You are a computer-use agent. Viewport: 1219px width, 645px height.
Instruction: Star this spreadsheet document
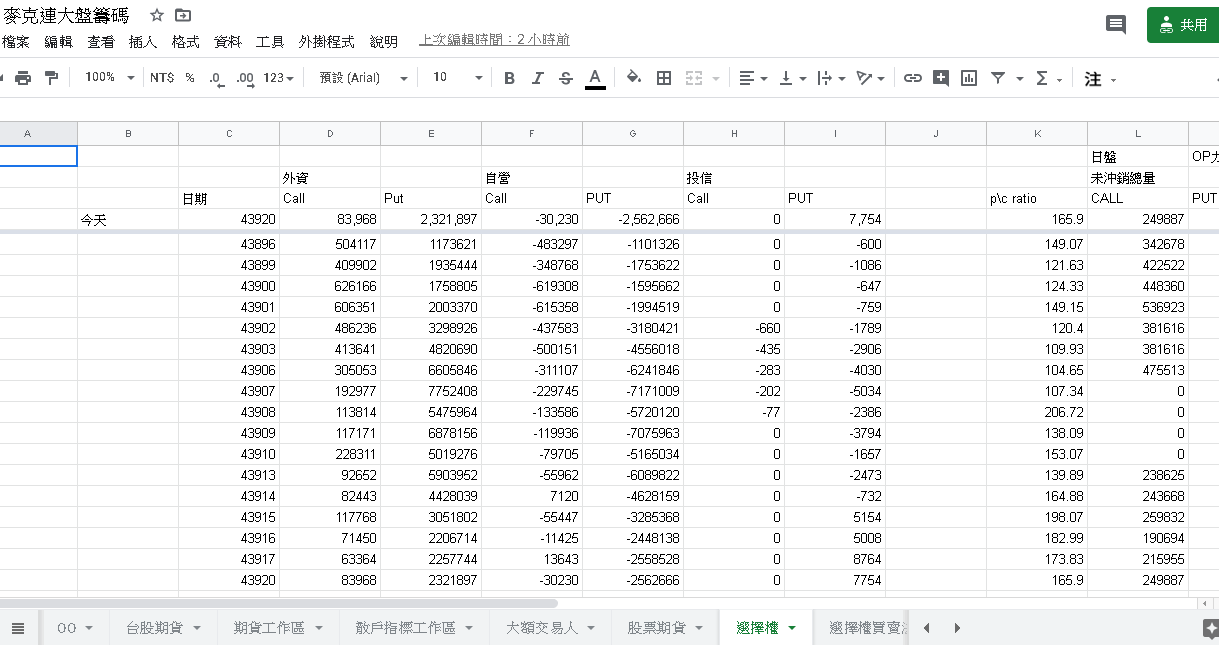click(x=156, y=16)
